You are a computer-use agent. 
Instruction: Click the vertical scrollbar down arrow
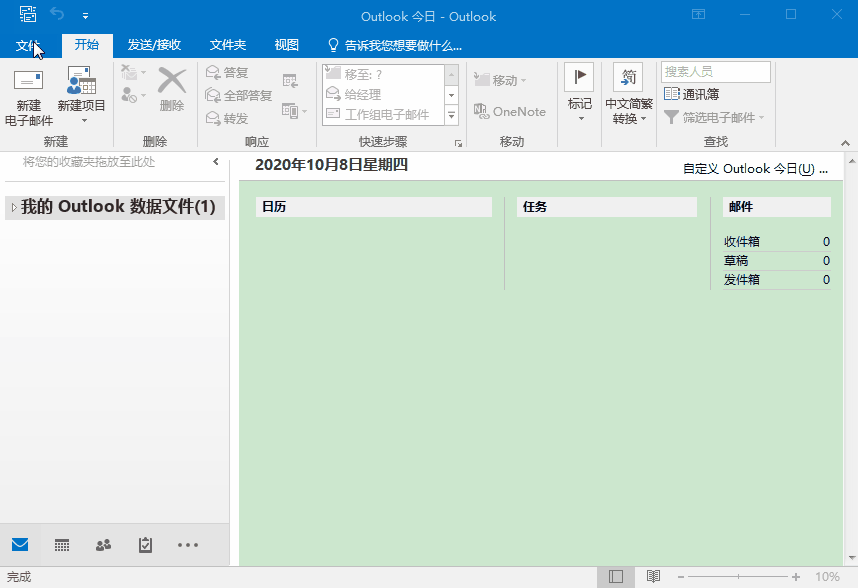[x=851, y=558]
